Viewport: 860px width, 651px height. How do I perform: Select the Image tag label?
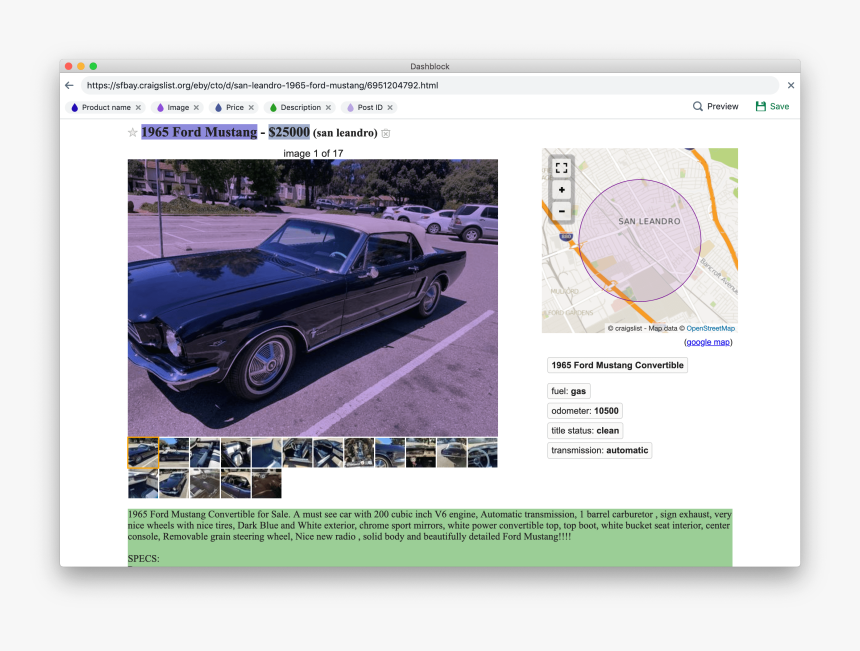178,107
